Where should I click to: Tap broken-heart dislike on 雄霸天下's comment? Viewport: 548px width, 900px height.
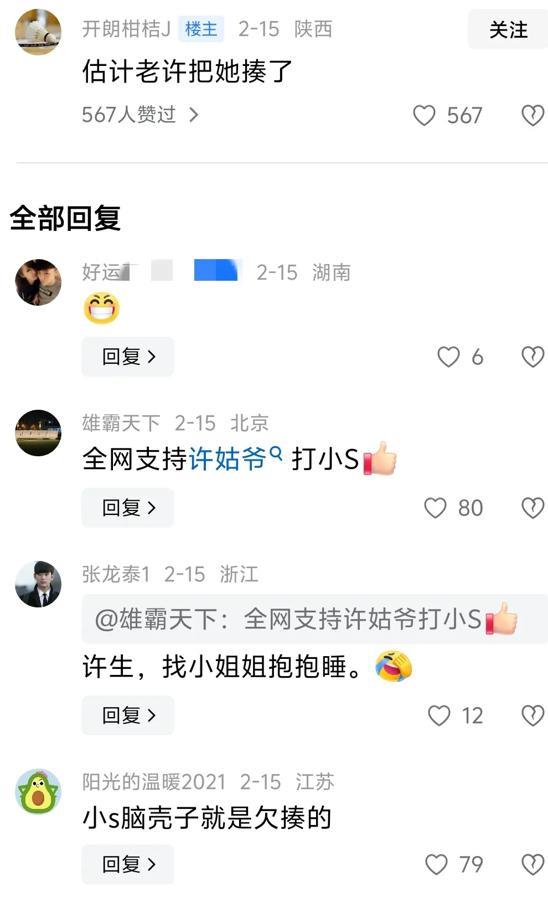533,508
